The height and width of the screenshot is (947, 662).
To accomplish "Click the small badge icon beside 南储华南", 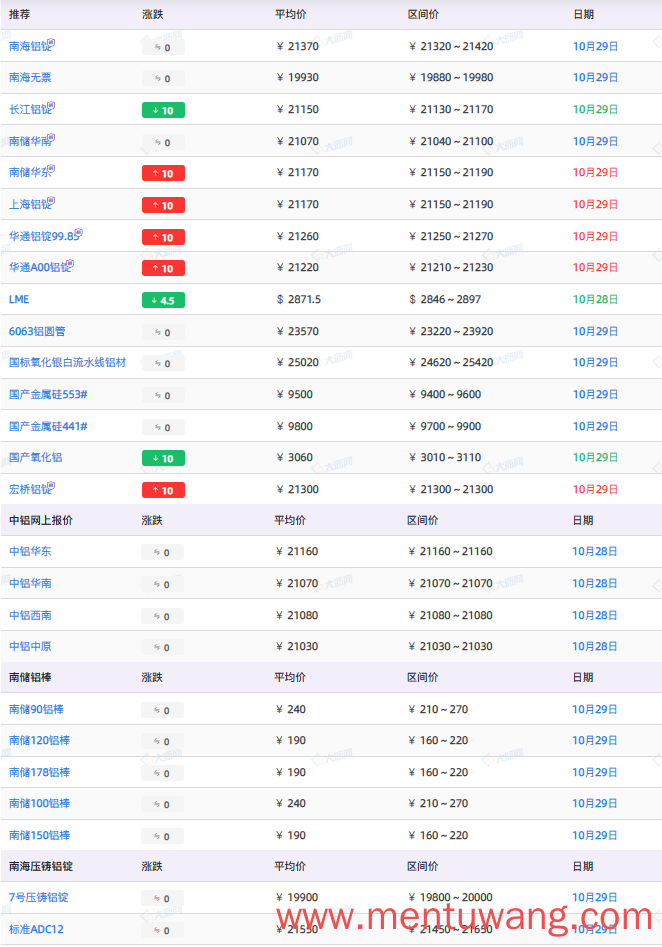I will 51,137.
